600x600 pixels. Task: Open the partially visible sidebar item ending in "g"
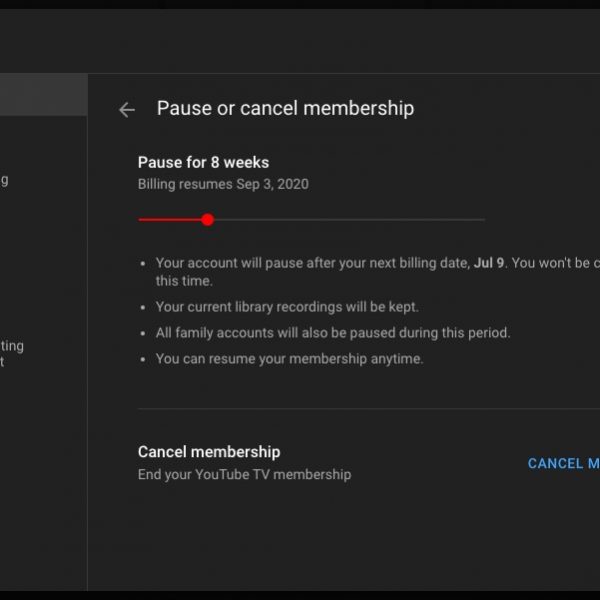tap(4, 181)
